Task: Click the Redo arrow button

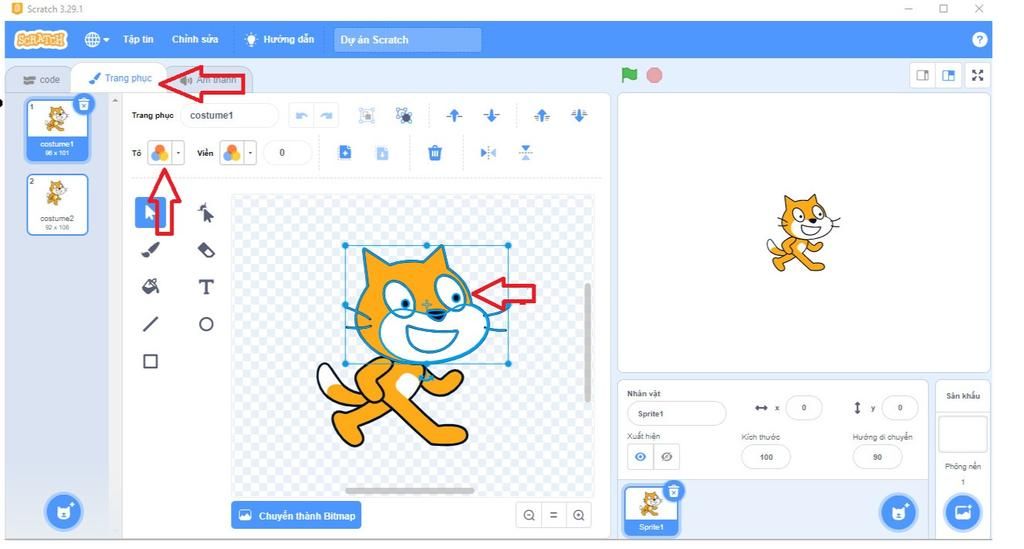Action: tap(326, 116)
